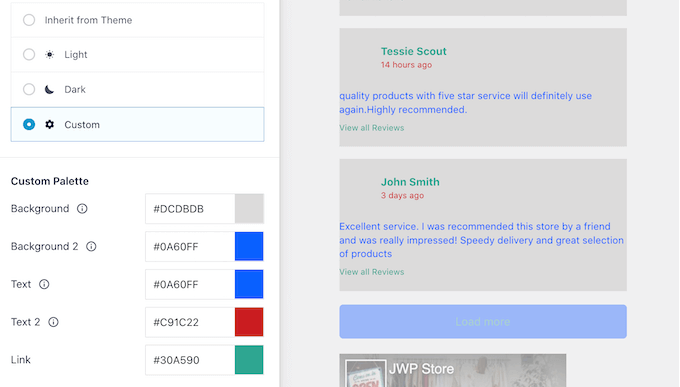Viewport: 680px width, 387px height.
Task: Click the Link label in palette
Action: 21,360
